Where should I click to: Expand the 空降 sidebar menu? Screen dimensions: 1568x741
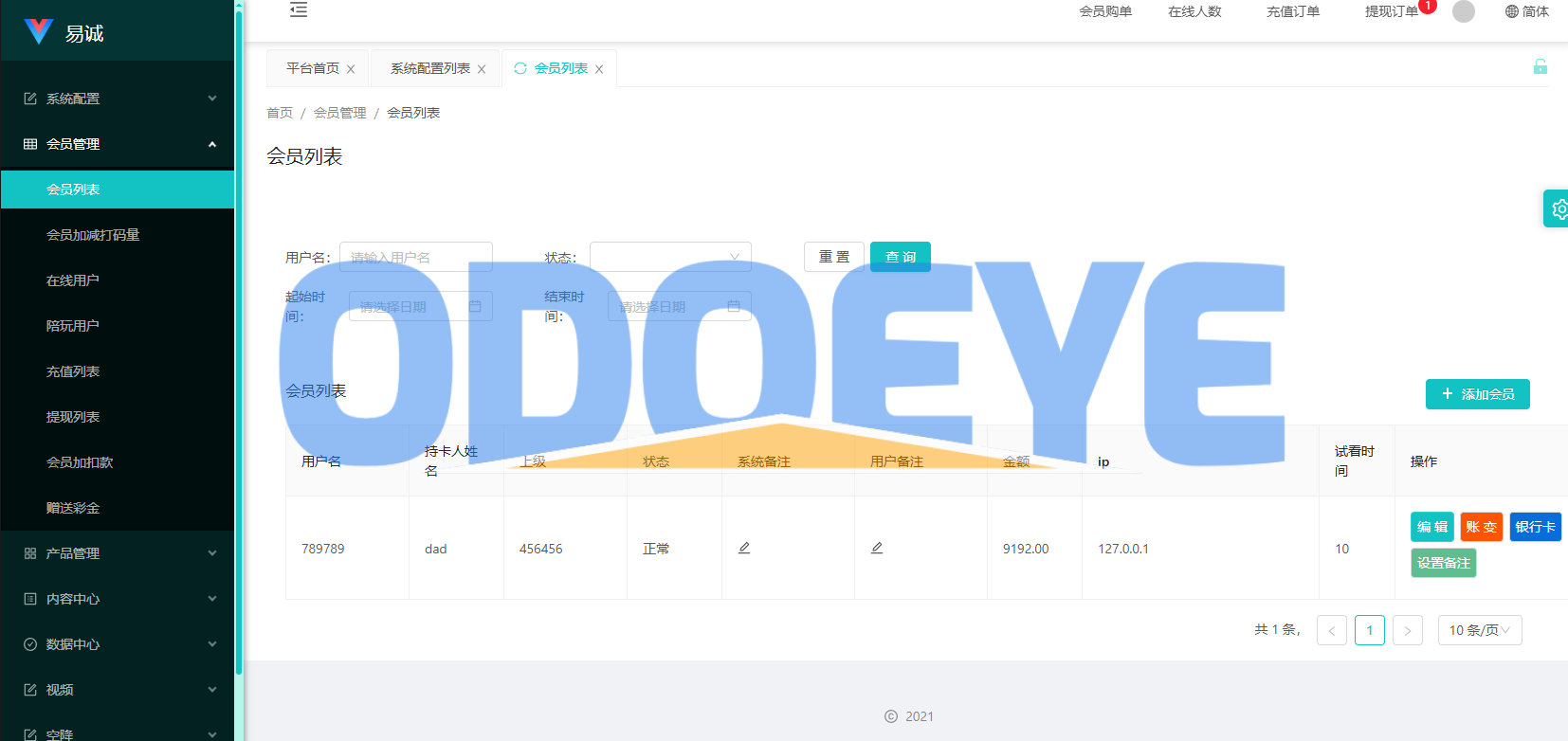pos(118,730)
